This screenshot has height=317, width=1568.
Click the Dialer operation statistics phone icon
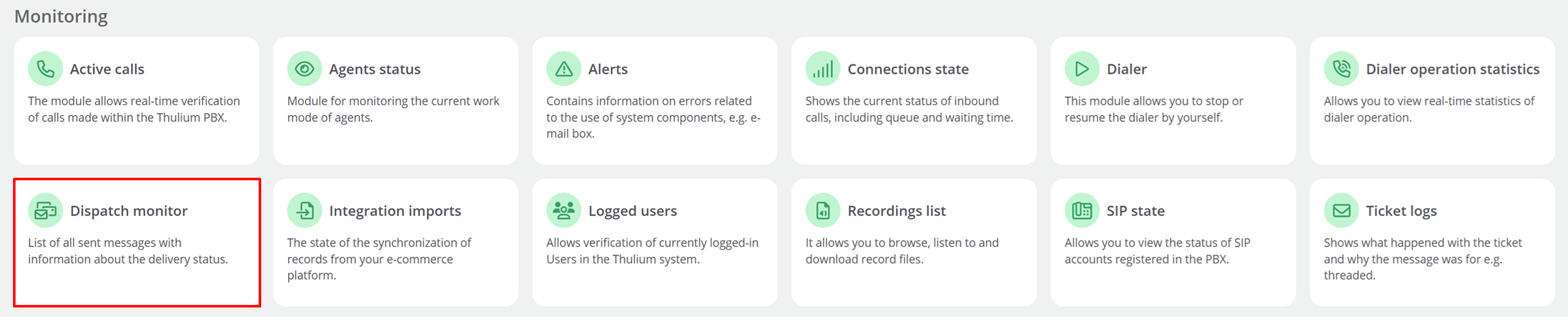click(x=1341, y=69)
